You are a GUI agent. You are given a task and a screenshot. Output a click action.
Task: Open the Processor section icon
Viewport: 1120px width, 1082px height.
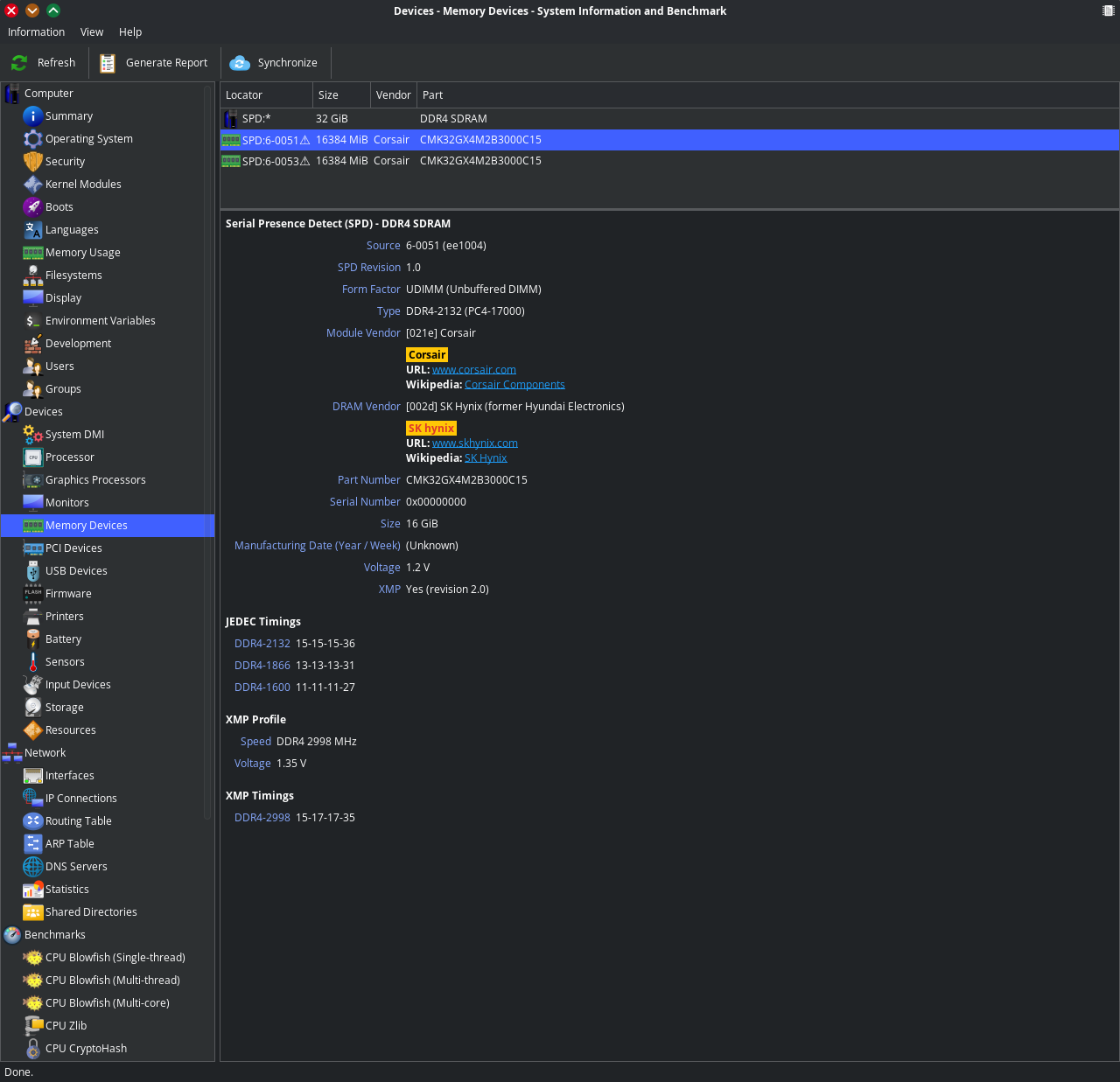33,457
